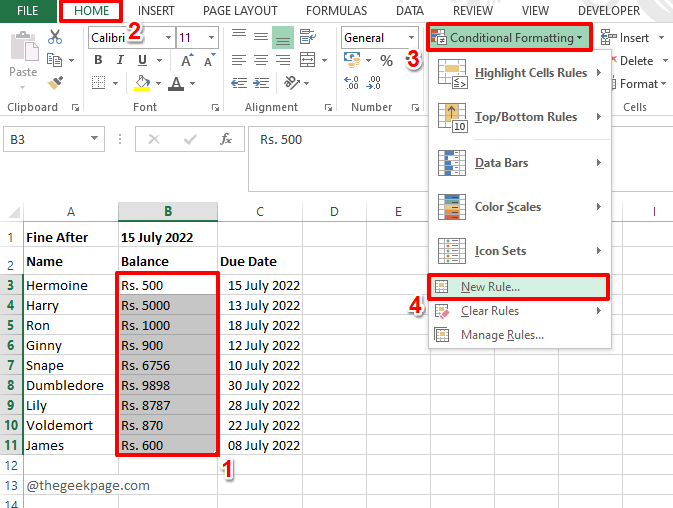The width and height of the screenshot is (673, 508).
Task: Click the Format Painter brush icon
Action: (x=55, y=83)
